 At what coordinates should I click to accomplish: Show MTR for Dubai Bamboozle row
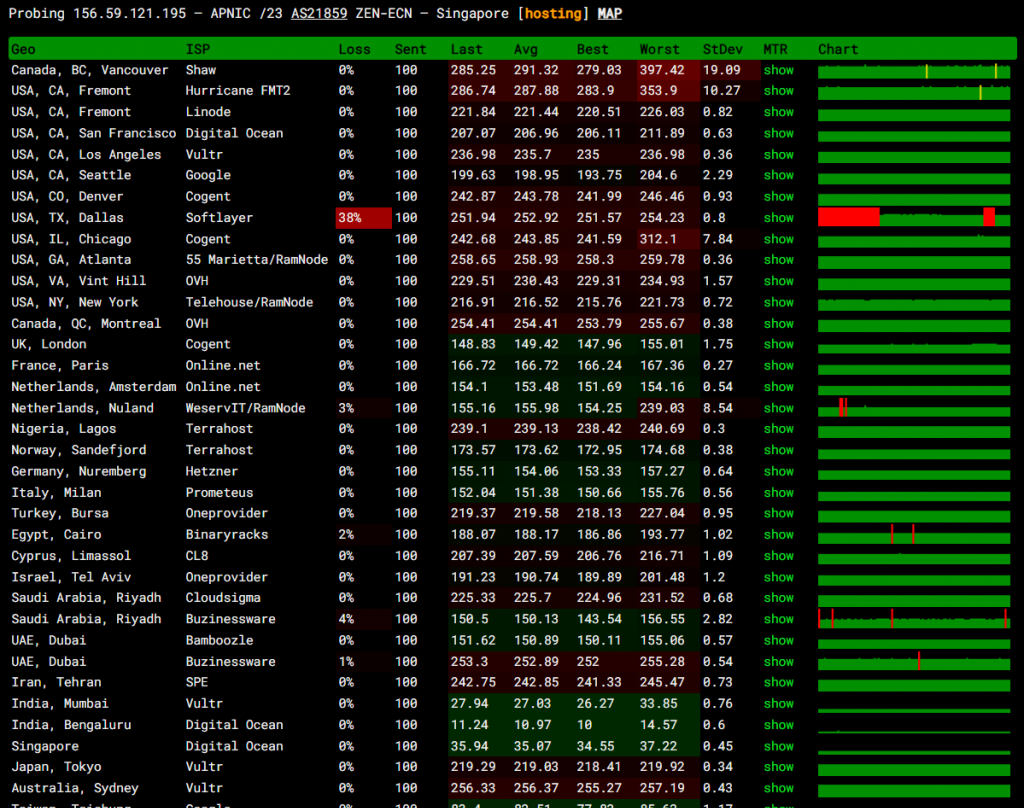click(x=778, y=641)
